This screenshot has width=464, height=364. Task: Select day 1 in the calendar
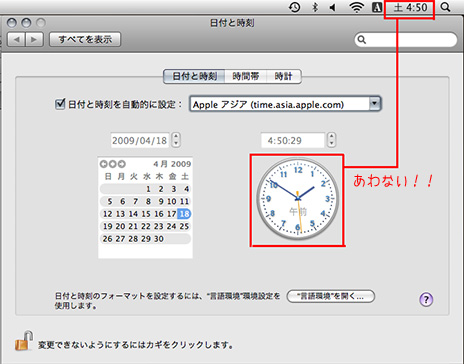tap(148, 189)
